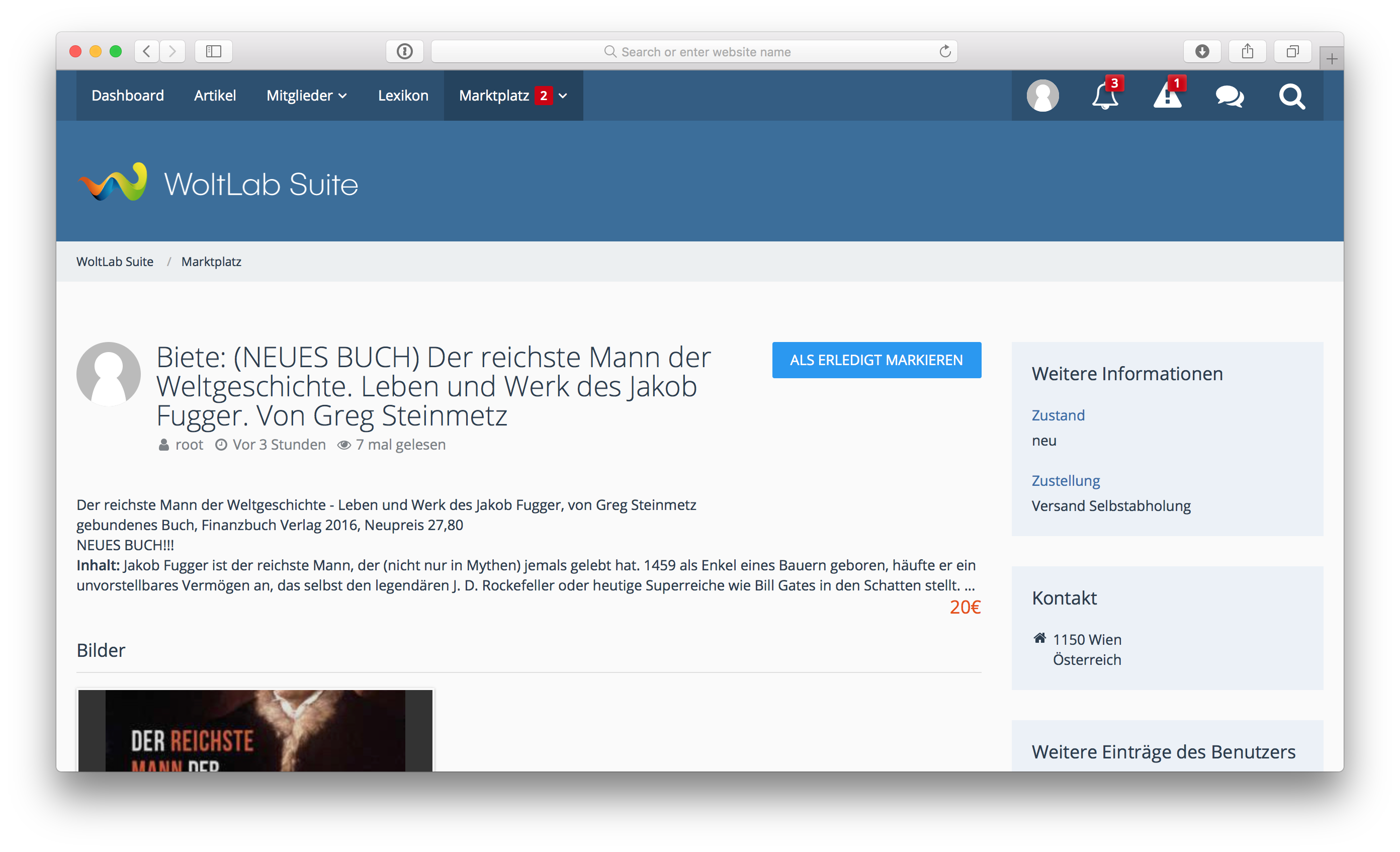Click the Safari share icon

pyautogui.click(x=1247, y=52)
